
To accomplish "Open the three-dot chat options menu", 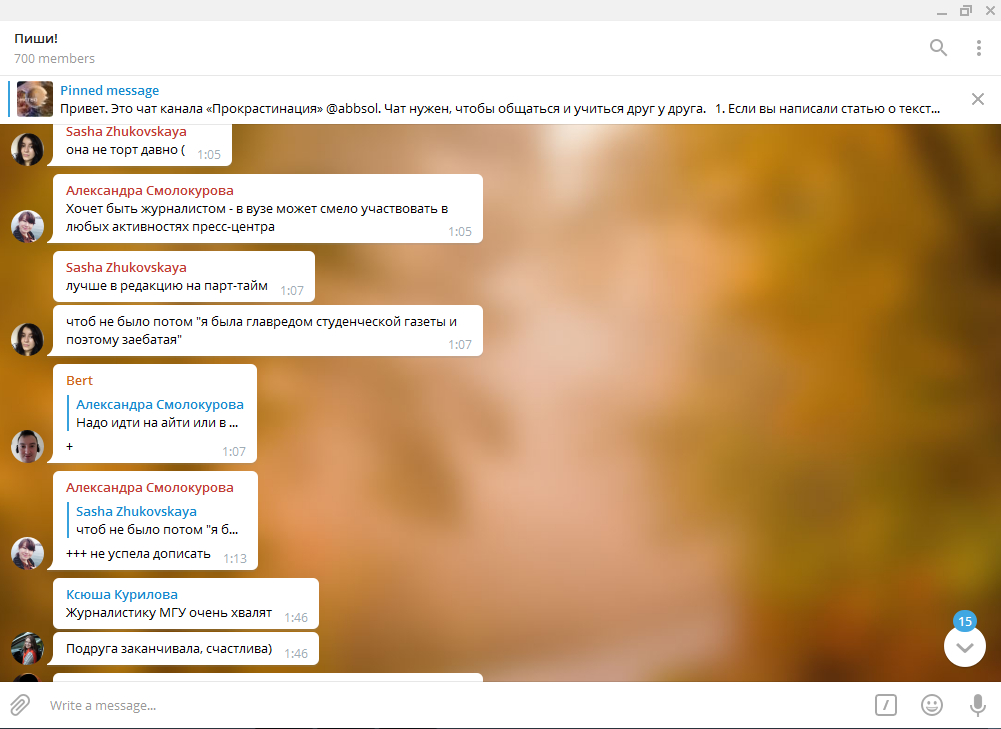I will (978, 48).
